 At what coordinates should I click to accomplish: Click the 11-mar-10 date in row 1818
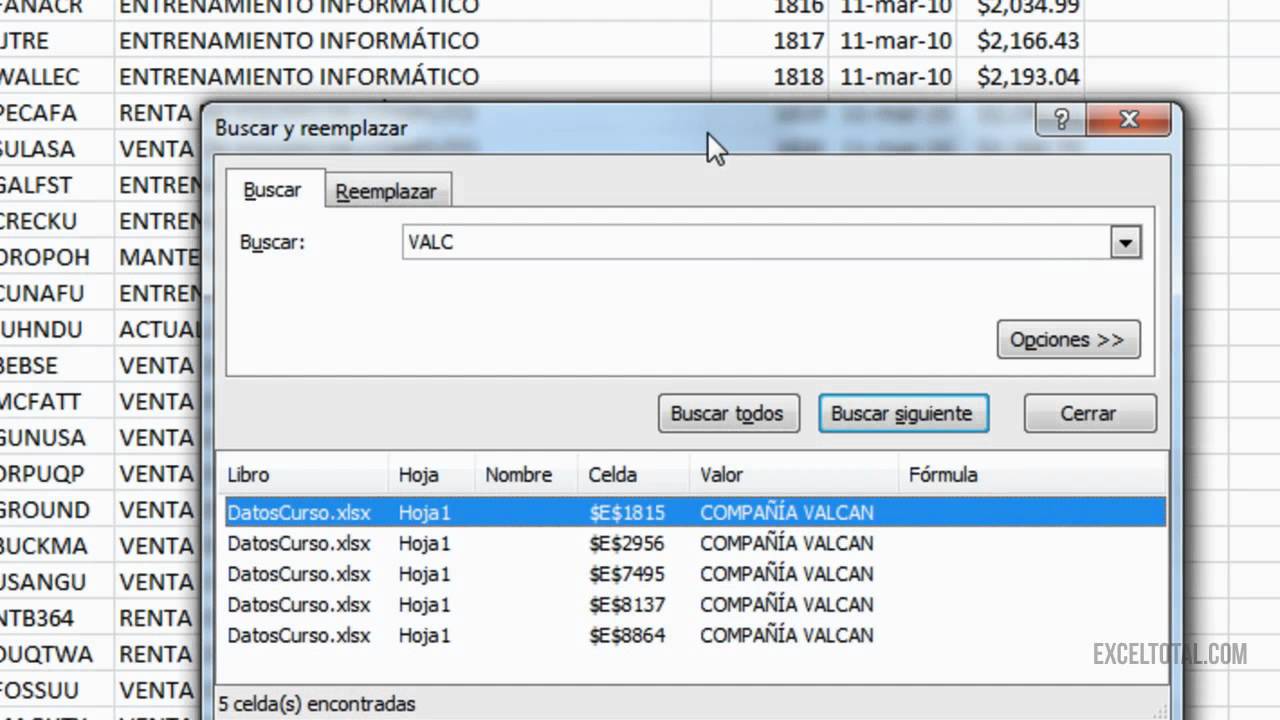coord(893,77)
